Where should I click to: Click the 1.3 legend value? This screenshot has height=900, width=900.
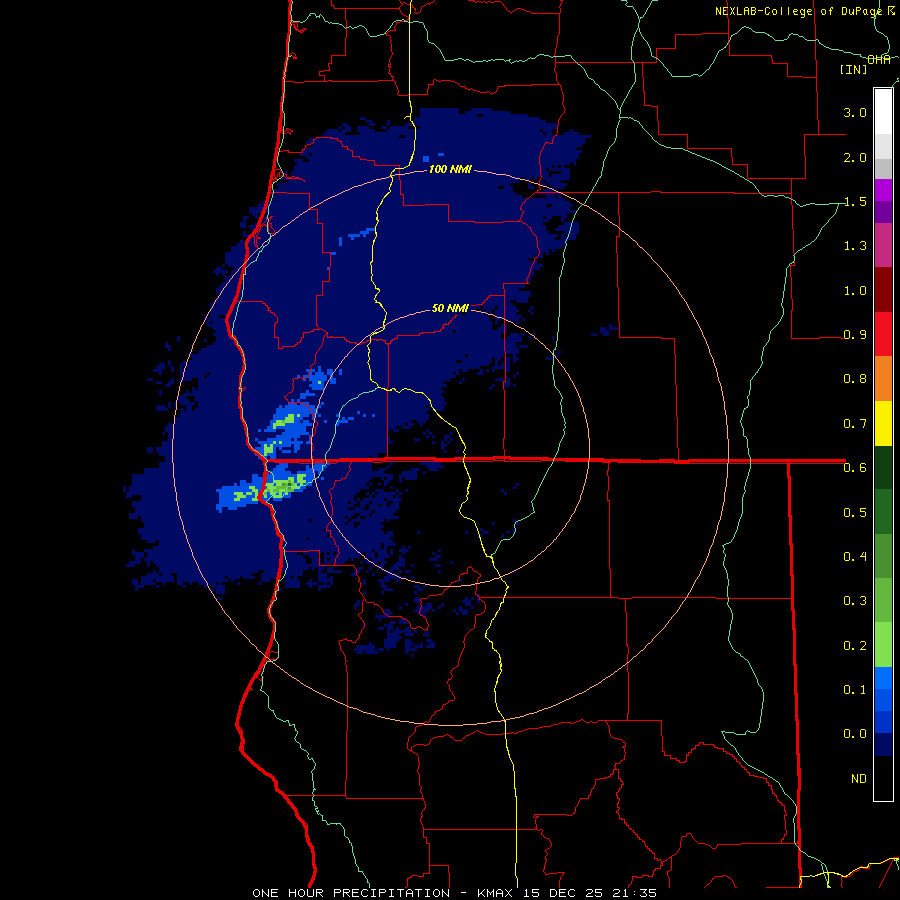point(855,246)
